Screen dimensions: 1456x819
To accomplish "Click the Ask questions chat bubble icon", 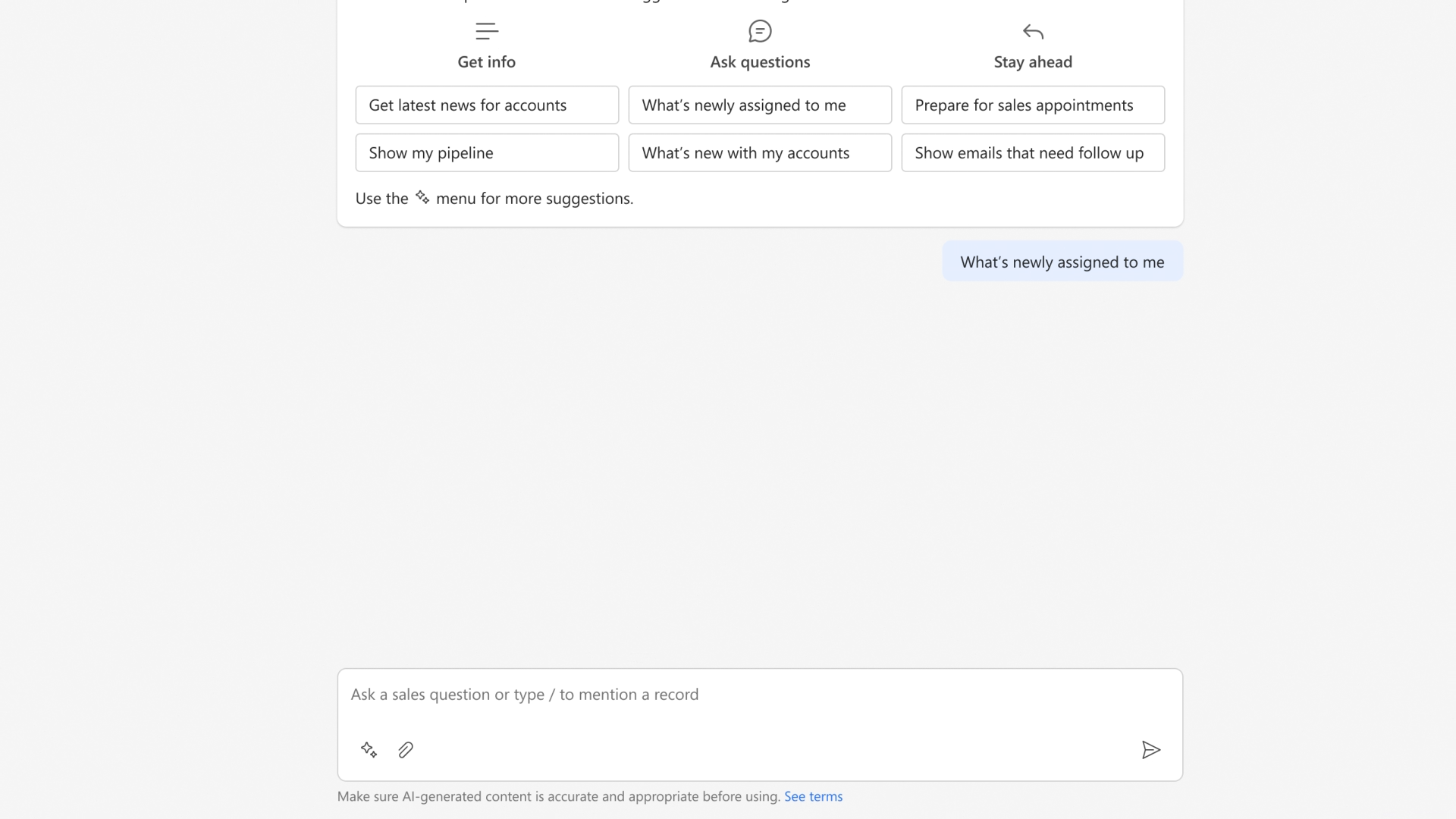I will [x=760, y=31].
